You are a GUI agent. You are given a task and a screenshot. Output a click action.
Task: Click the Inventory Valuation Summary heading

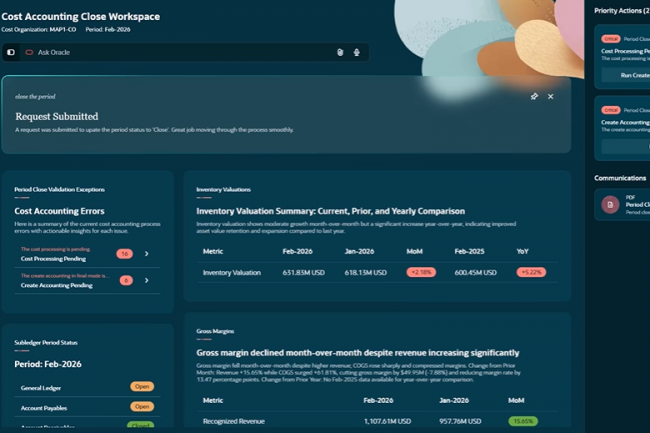click(x=330, y=211)
